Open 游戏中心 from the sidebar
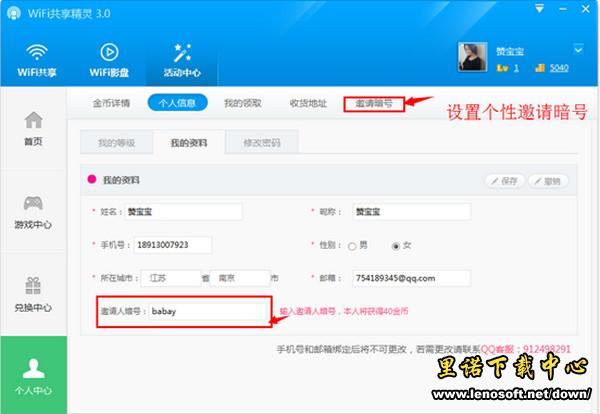Image resolution: width=600 pixels, height=414 pixels. coord(33,212)
